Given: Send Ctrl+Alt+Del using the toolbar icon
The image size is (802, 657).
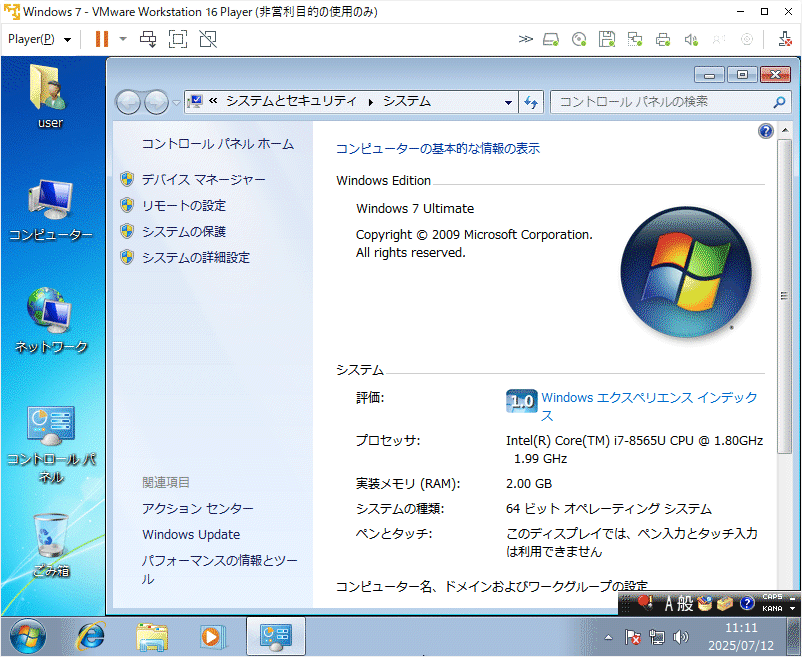Looking at the screenshot, I should 783,39.
